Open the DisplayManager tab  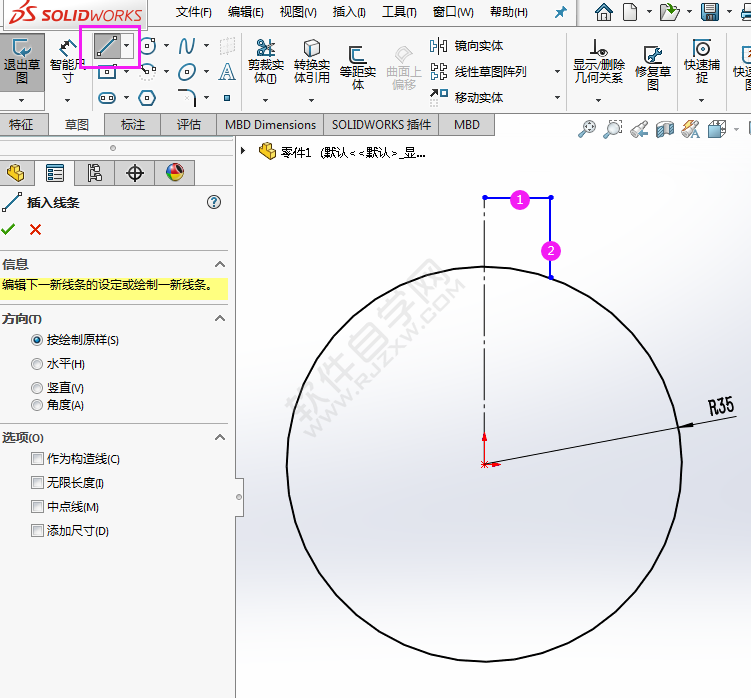pyautogui.click(x=175, y=173)
